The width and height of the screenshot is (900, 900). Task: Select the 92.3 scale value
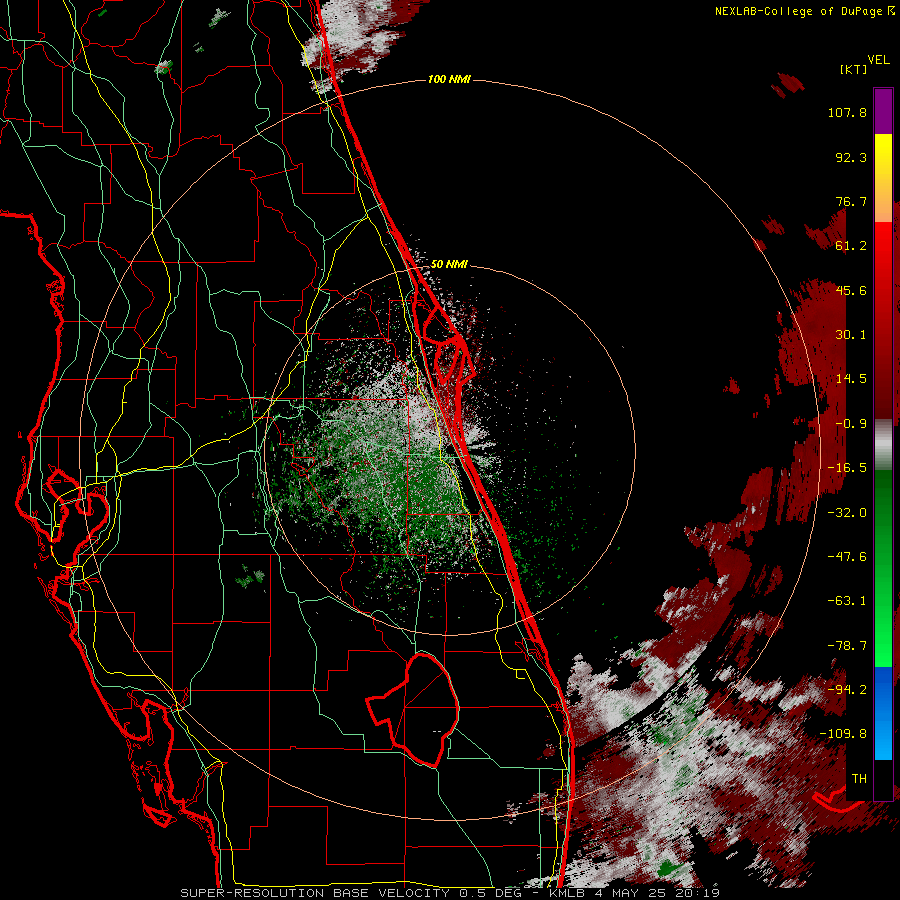[x=851, y=157]
